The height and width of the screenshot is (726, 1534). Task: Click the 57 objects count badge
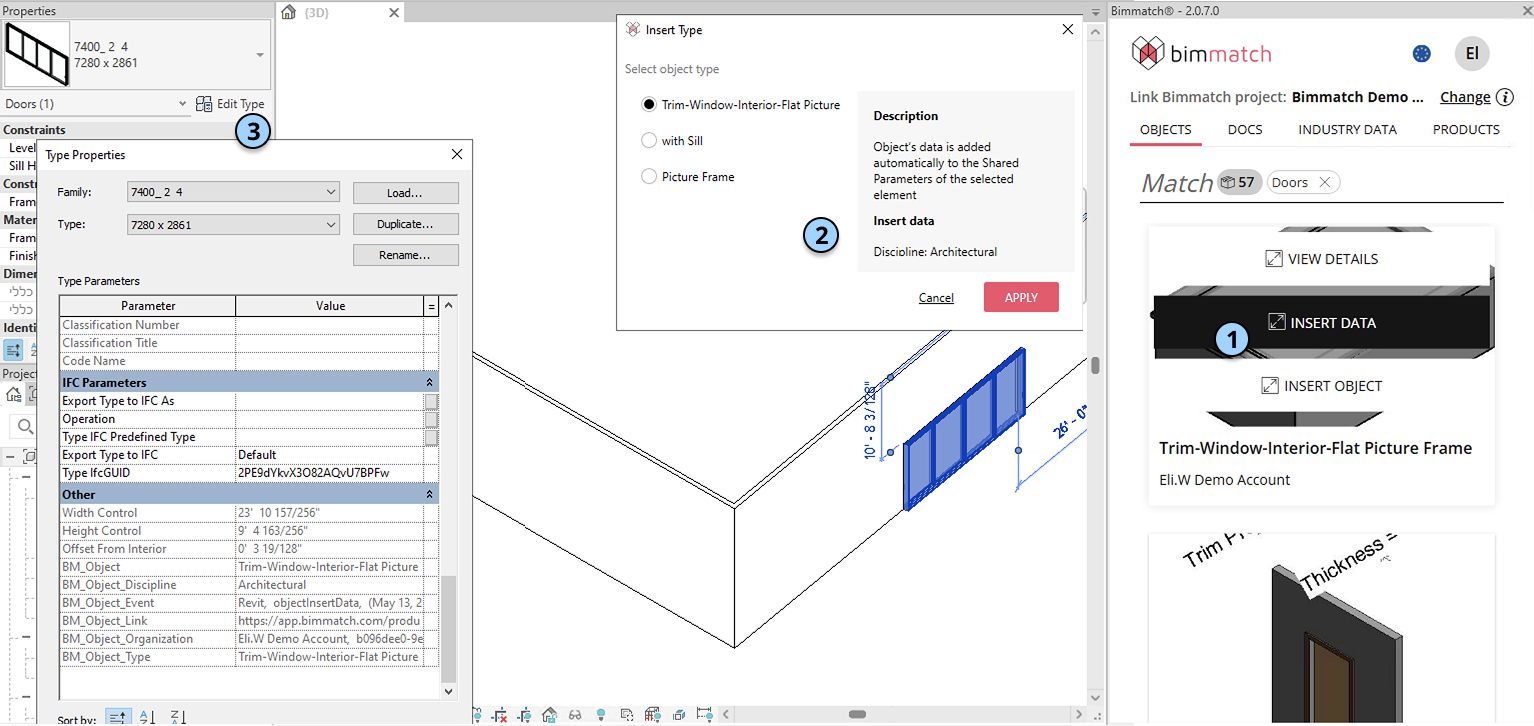pos(1239,182)
